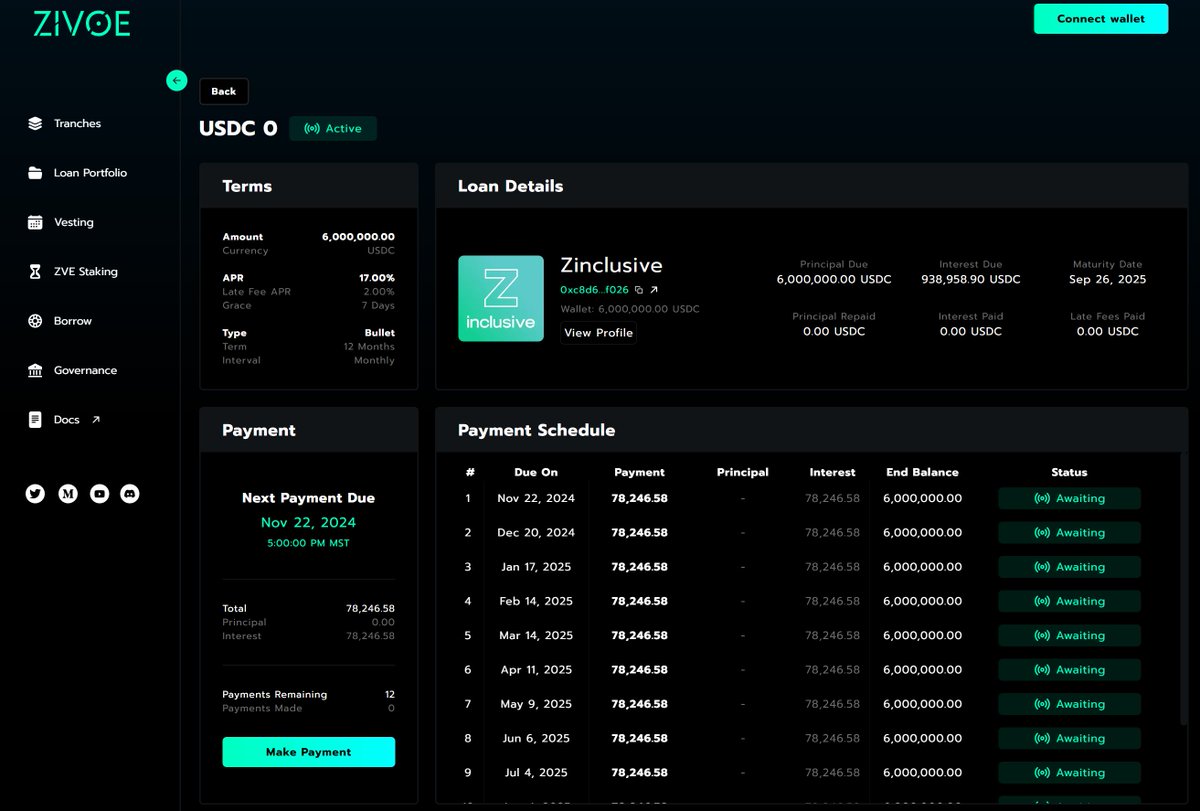Click Make Payment button
Image resolution: width=1200 pixels, height=811 pixels.
pos(308,752)
